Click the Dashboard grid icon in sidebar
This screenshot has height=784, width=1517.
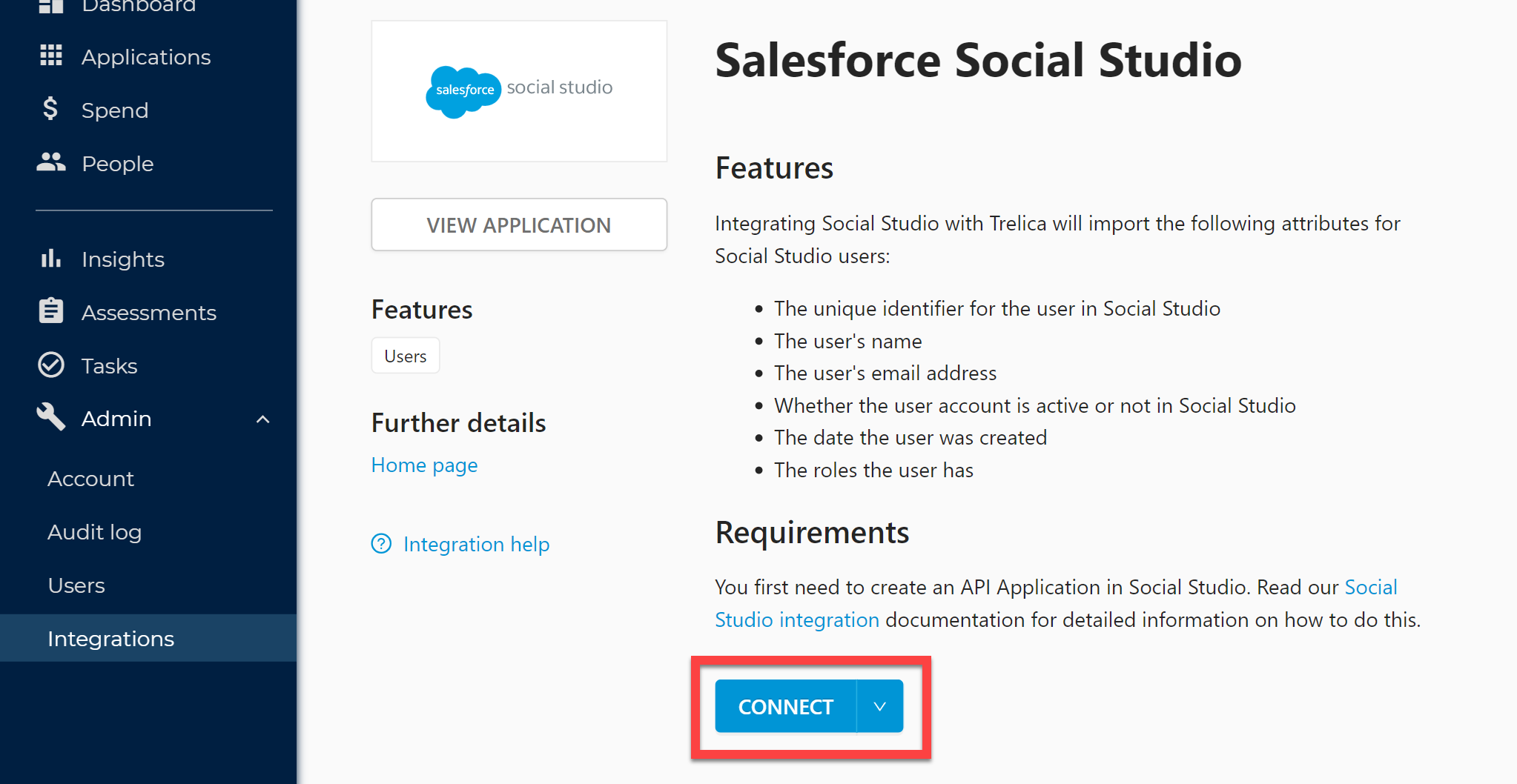[x=50, y=6]
